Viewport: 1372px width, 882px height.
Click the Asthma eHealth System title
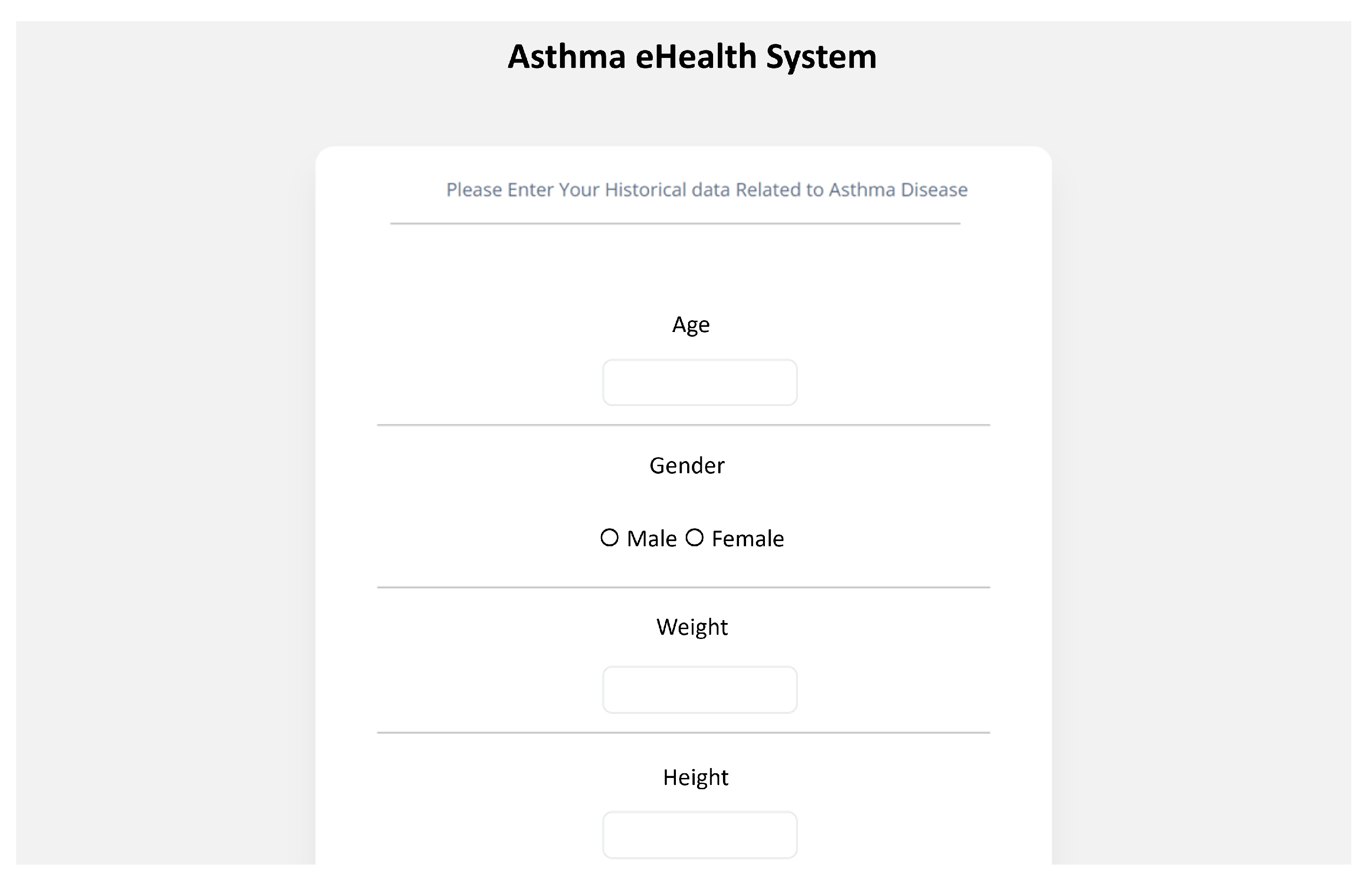coord(692,57)
